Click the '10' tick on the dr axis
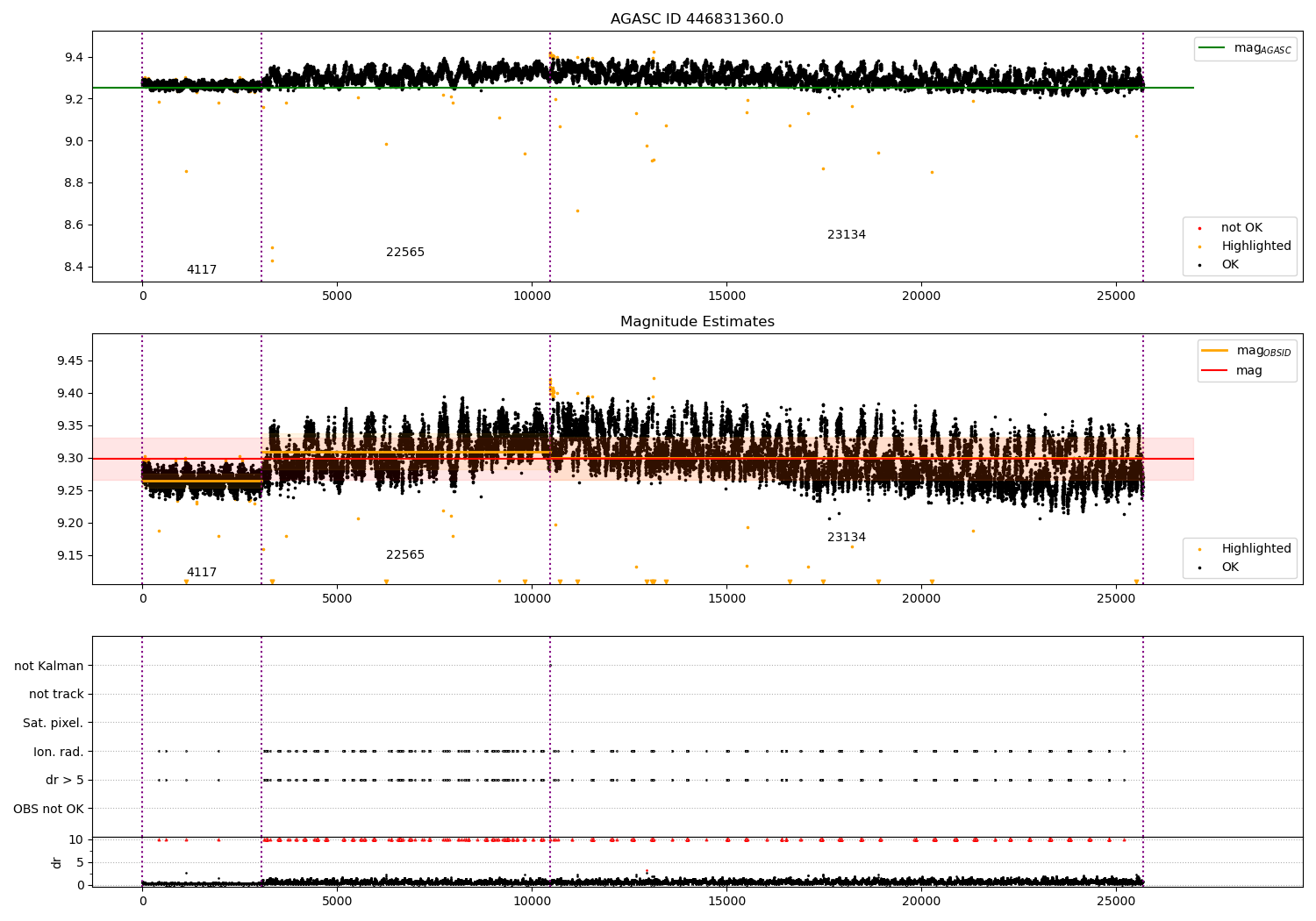The width and height of the screenshot is (1316, 921). click(77, 840)
